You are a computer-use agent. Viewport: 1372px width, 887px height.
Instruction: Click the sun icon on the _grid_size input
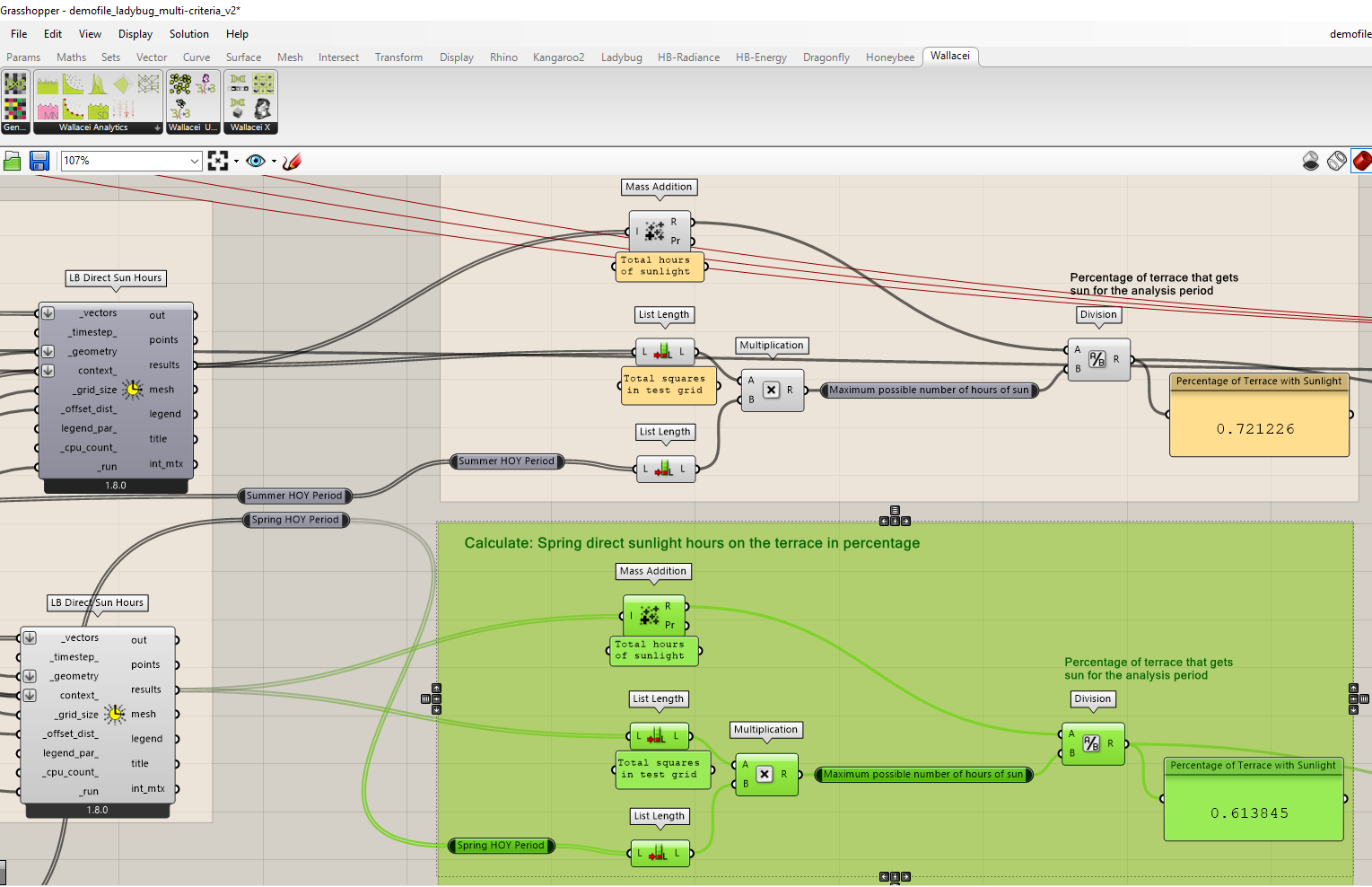(133, 389)
